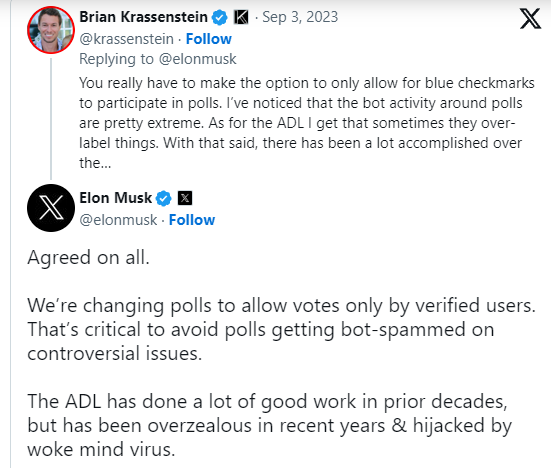Click the 'Replying to @elonmusk' mention
The image size is (551, 468).
point(197,59)
